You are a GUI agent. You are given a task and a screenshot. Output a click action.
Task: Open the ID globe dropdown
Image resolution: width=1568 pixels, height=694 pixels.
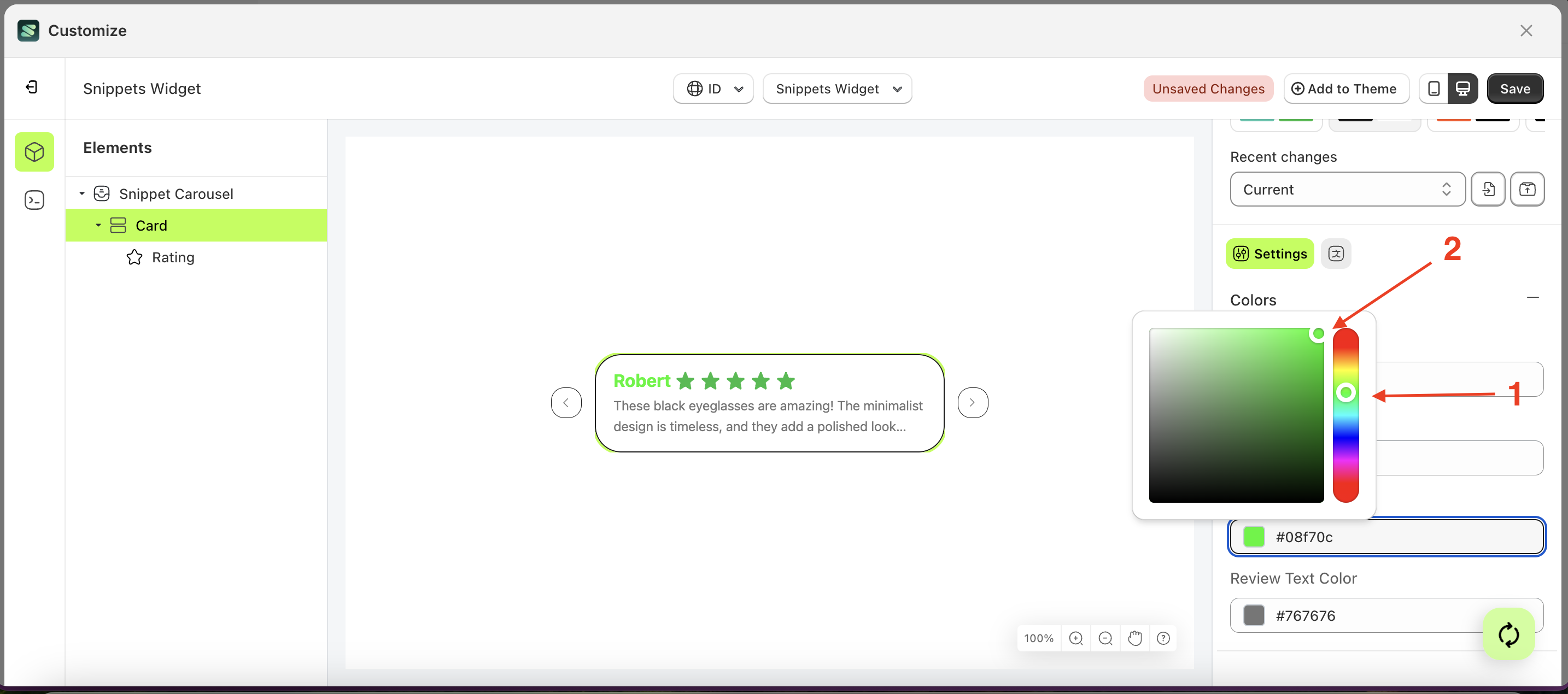pyautogui.click(x=713, y=88)
